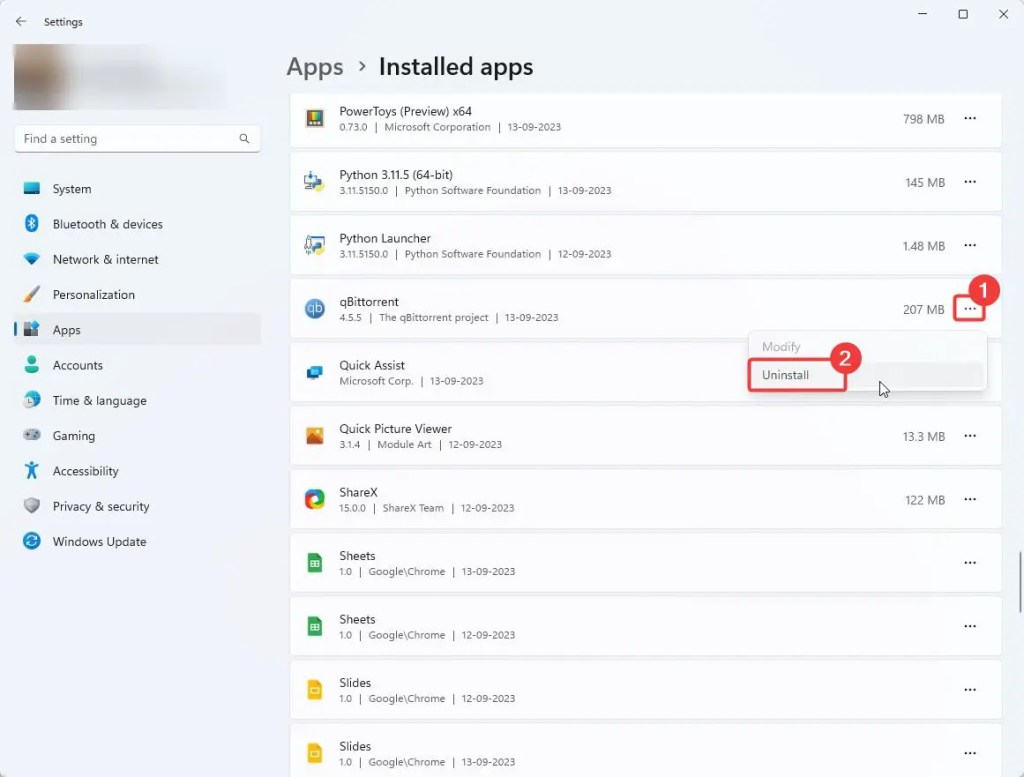Click the Slides icon dated 13-09-2023
This screenshot has height=777, width=1024.
click(315, 753)
